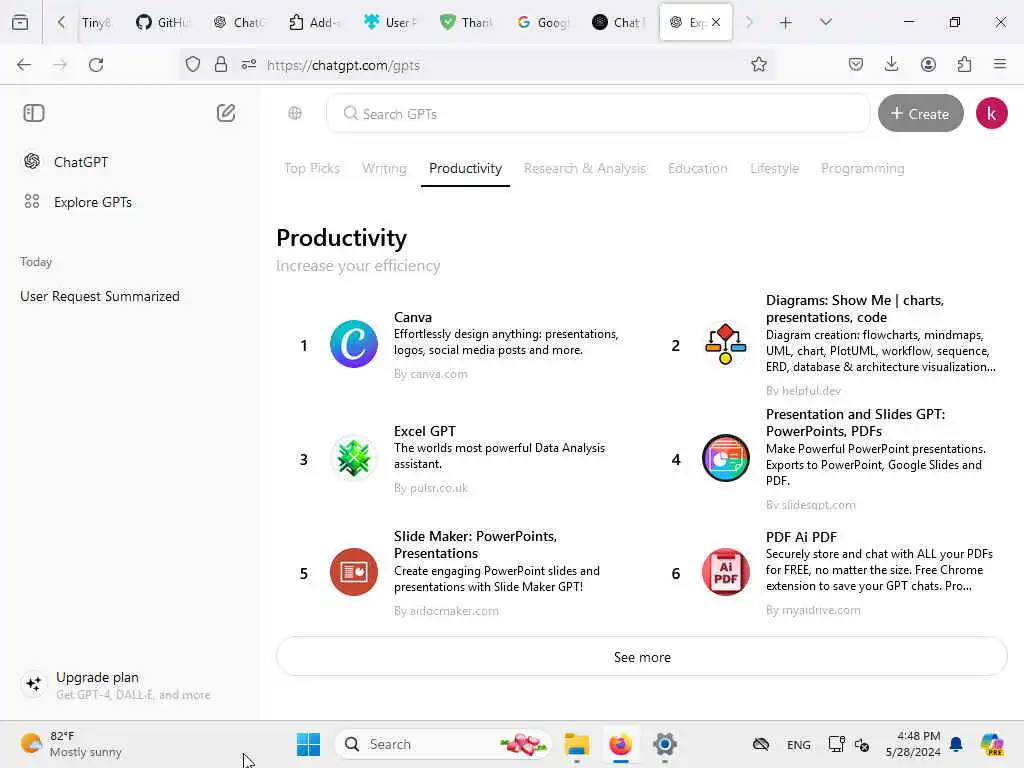The image size is (1024, 768).
Task: Click the Excel GPT title
Action: [x=424, y=431]
